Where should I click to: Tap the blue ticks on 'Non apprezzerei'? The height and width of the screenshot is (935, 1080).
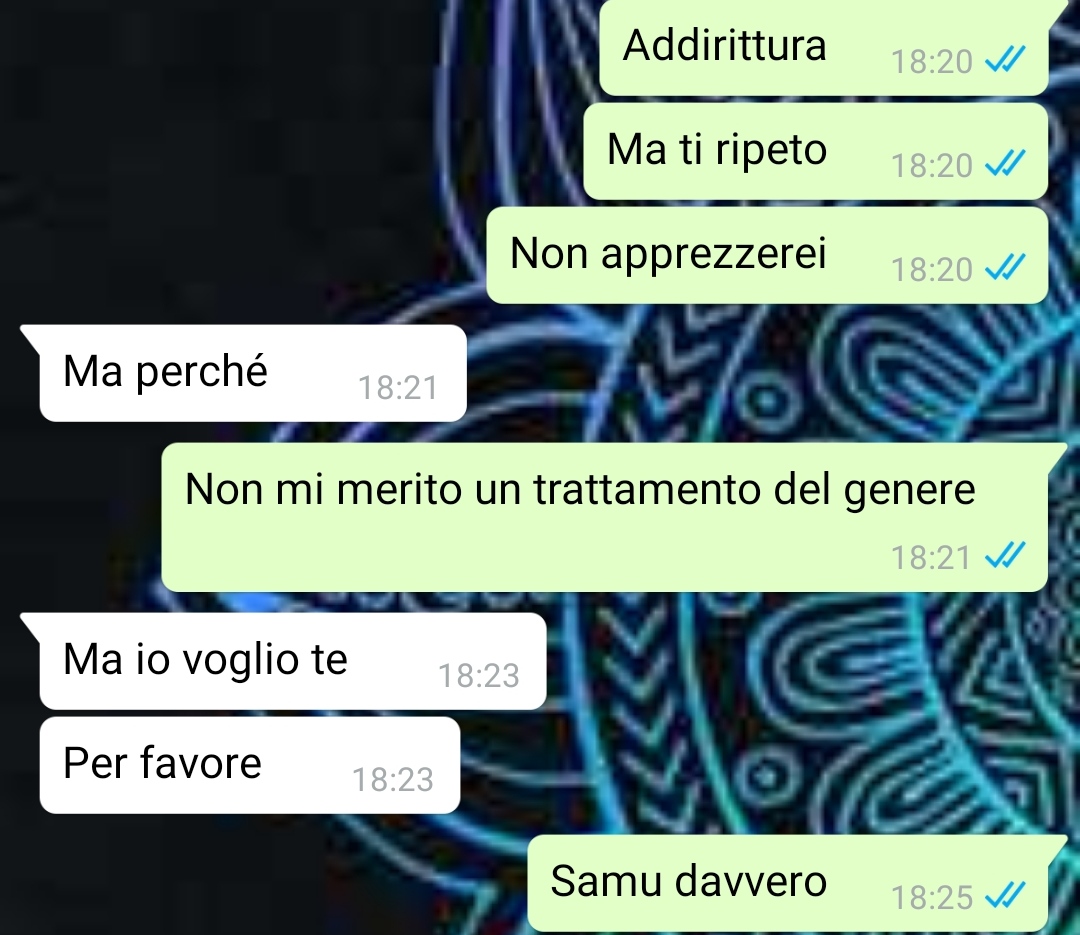(1006, 268)
